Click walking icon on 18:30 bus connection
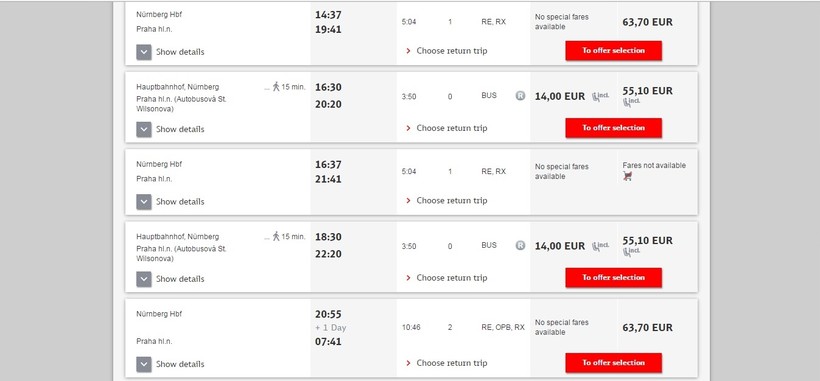Image resolution: width=820 pixels, height=381 pixels. pyautogui.click(x=276, y=236)
